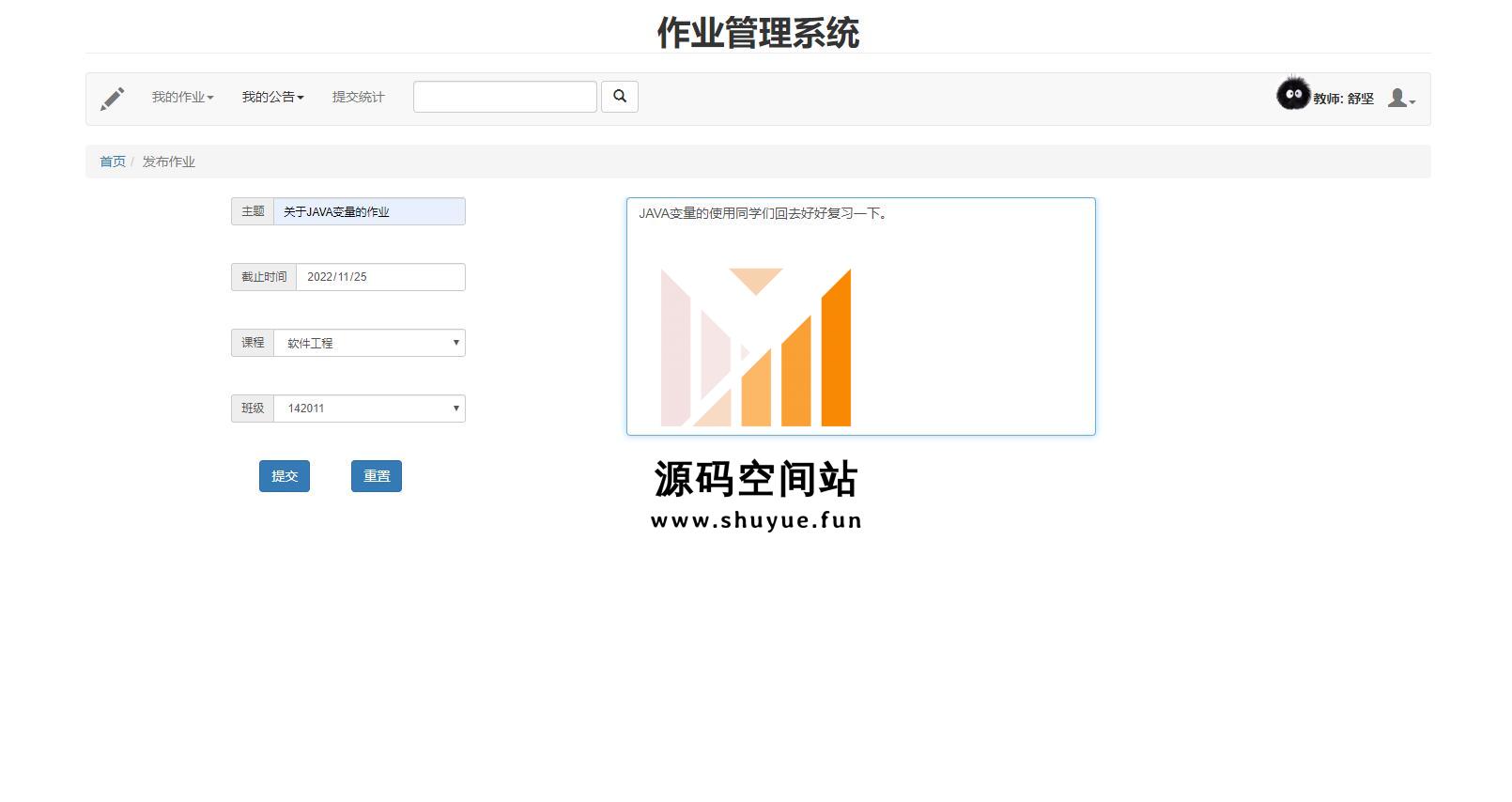Go to 提交统计 in the navbar
Image resolution: width=1512 pixels, height=802 pixels.
358,97
